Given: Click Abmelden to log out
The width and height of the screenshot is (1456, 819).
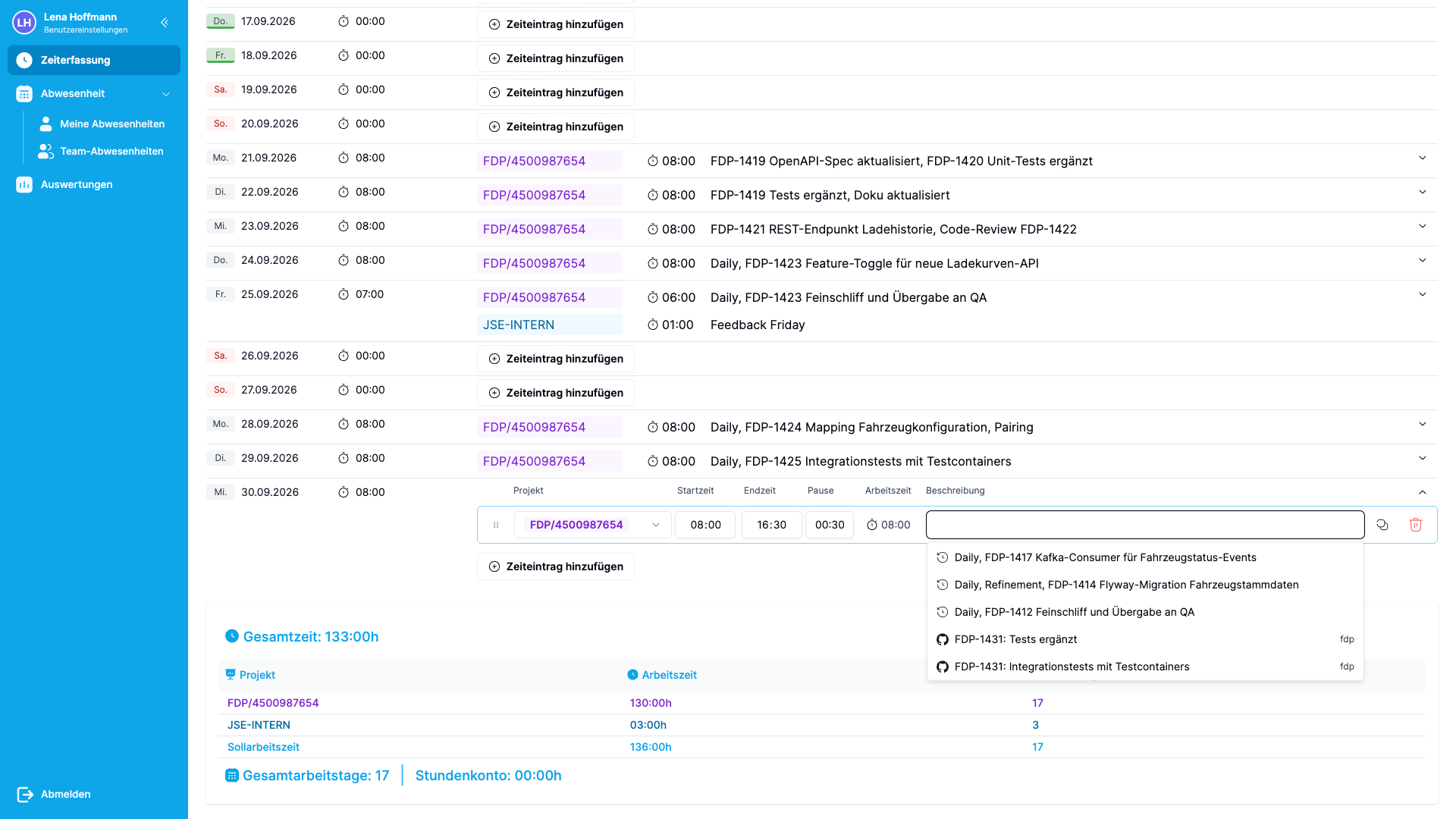Looking at the screenshot, I should click(x=66, y=794).
